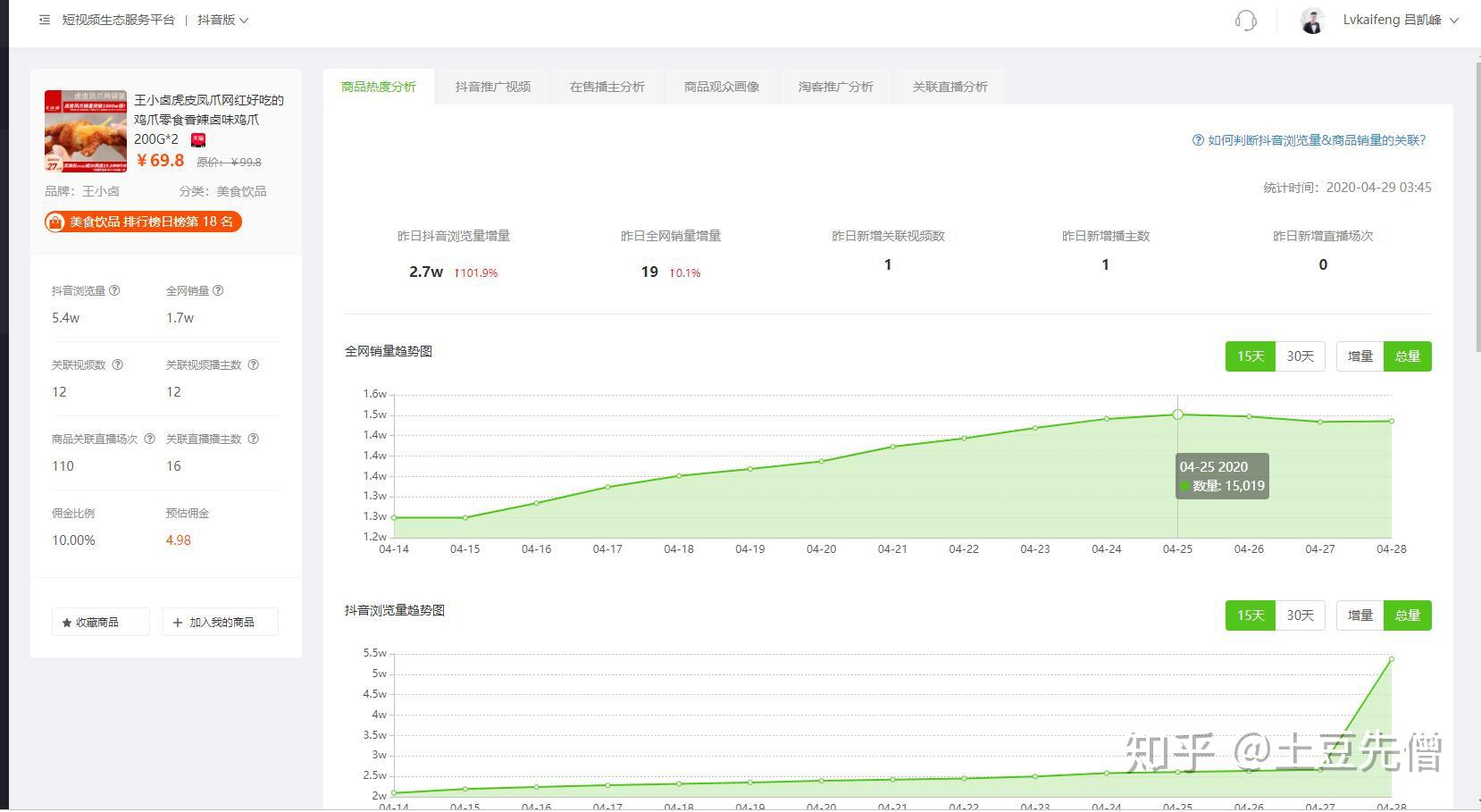This screenshot has height=812, width=1481.
Task: Open the 商品观众画像 tab
Action: pyautogui.click(x=722, y=87)
